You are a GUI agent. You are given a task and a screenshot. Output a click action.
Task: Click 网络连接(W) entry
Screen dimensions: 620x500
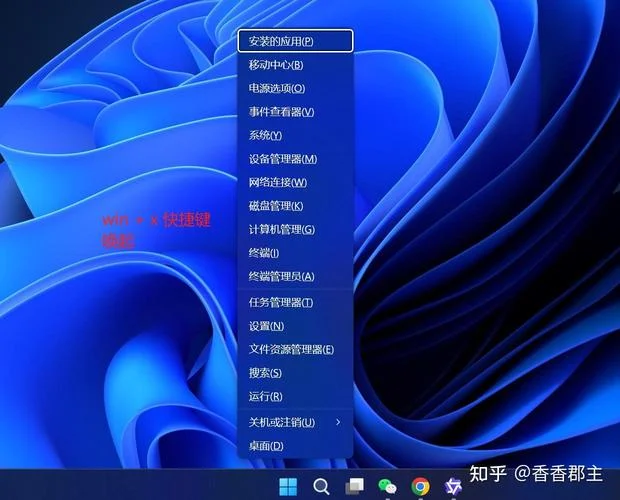pyautogui.click(x=295, y=182)
